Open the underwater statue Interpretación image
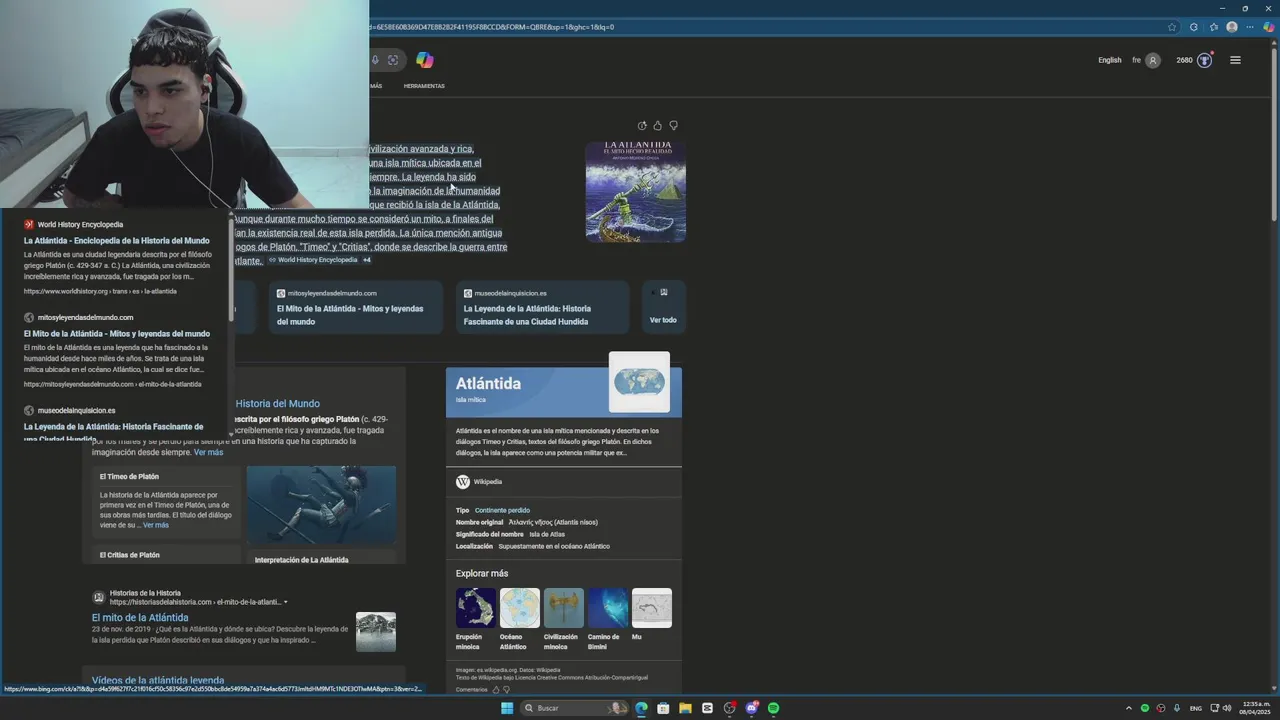 pos(321,506)
